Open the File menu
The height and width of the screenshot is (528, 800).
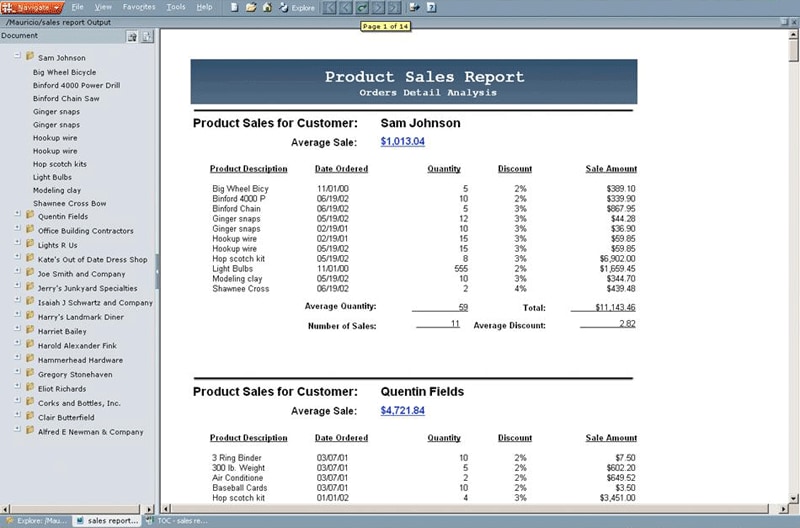point(78,7)
